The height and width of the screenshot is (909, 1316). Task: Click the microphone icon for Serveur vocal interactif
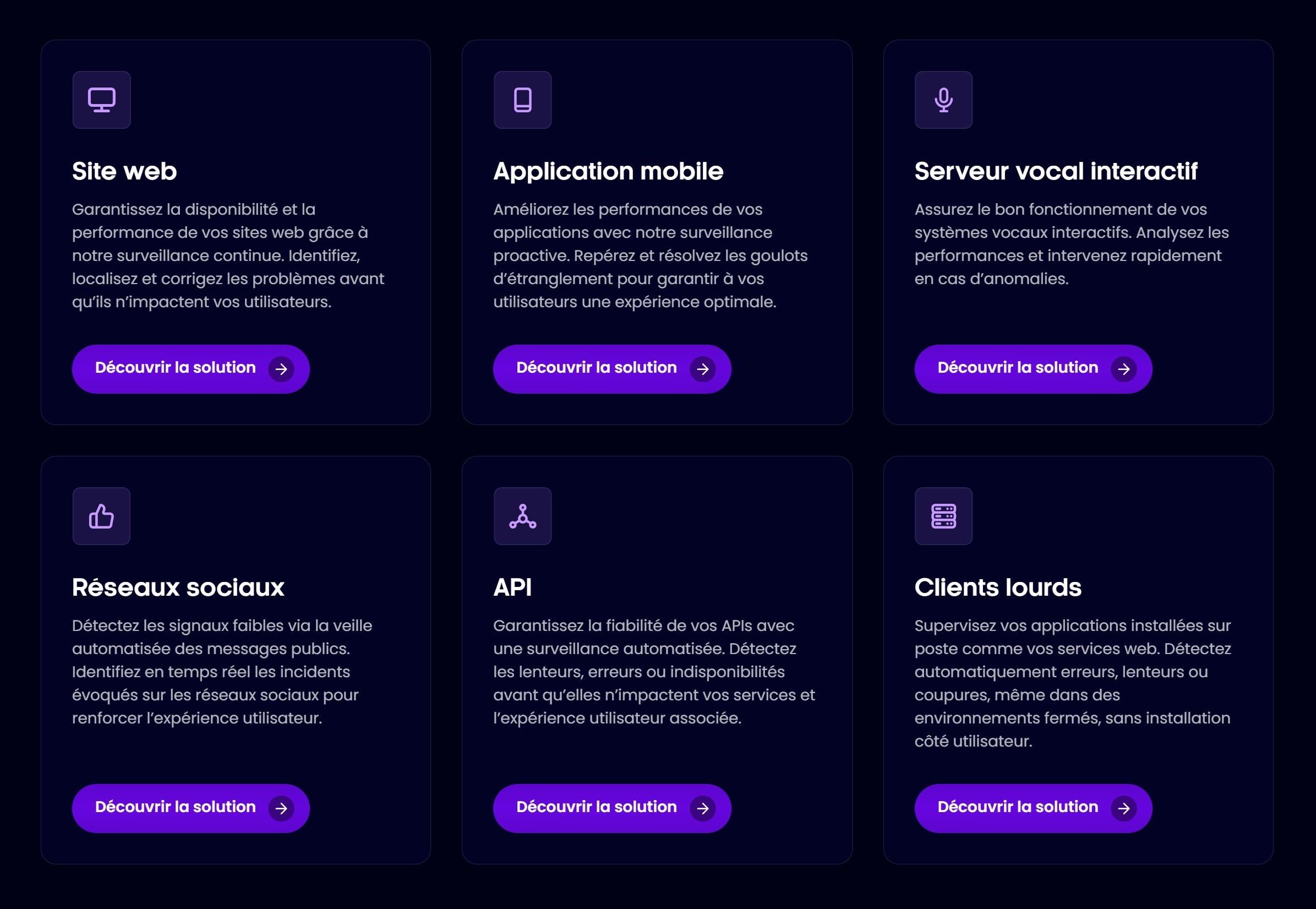tap(943, 100)
